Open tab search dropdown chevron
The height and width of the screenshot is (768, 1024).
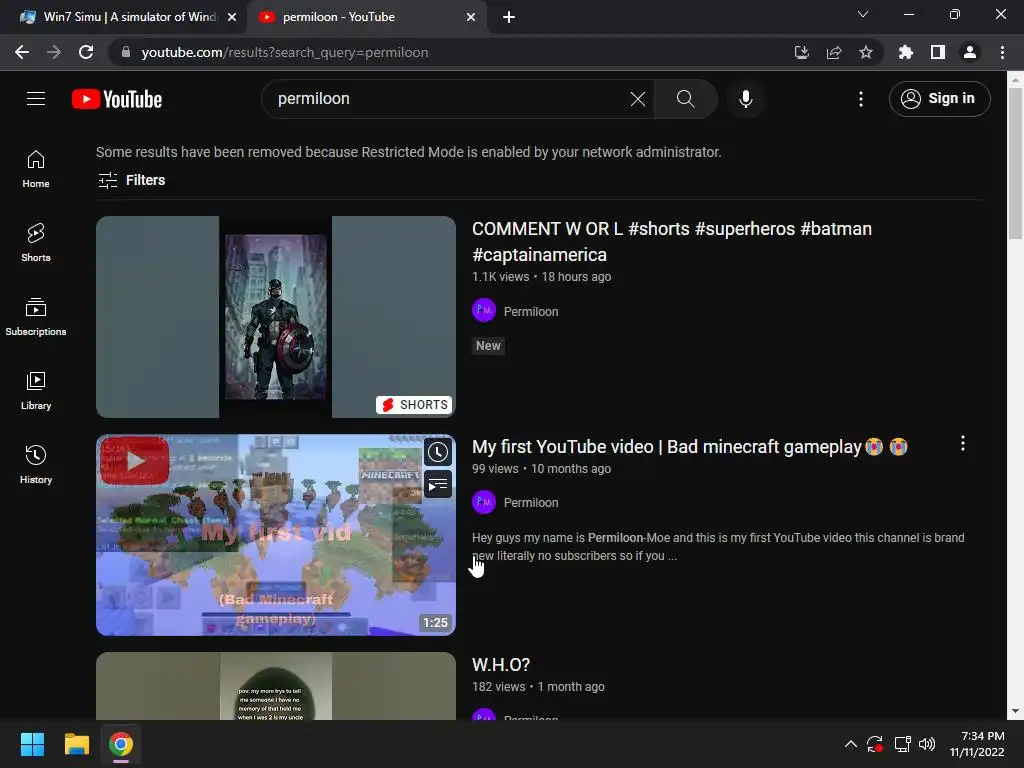(x=863, y=14)
